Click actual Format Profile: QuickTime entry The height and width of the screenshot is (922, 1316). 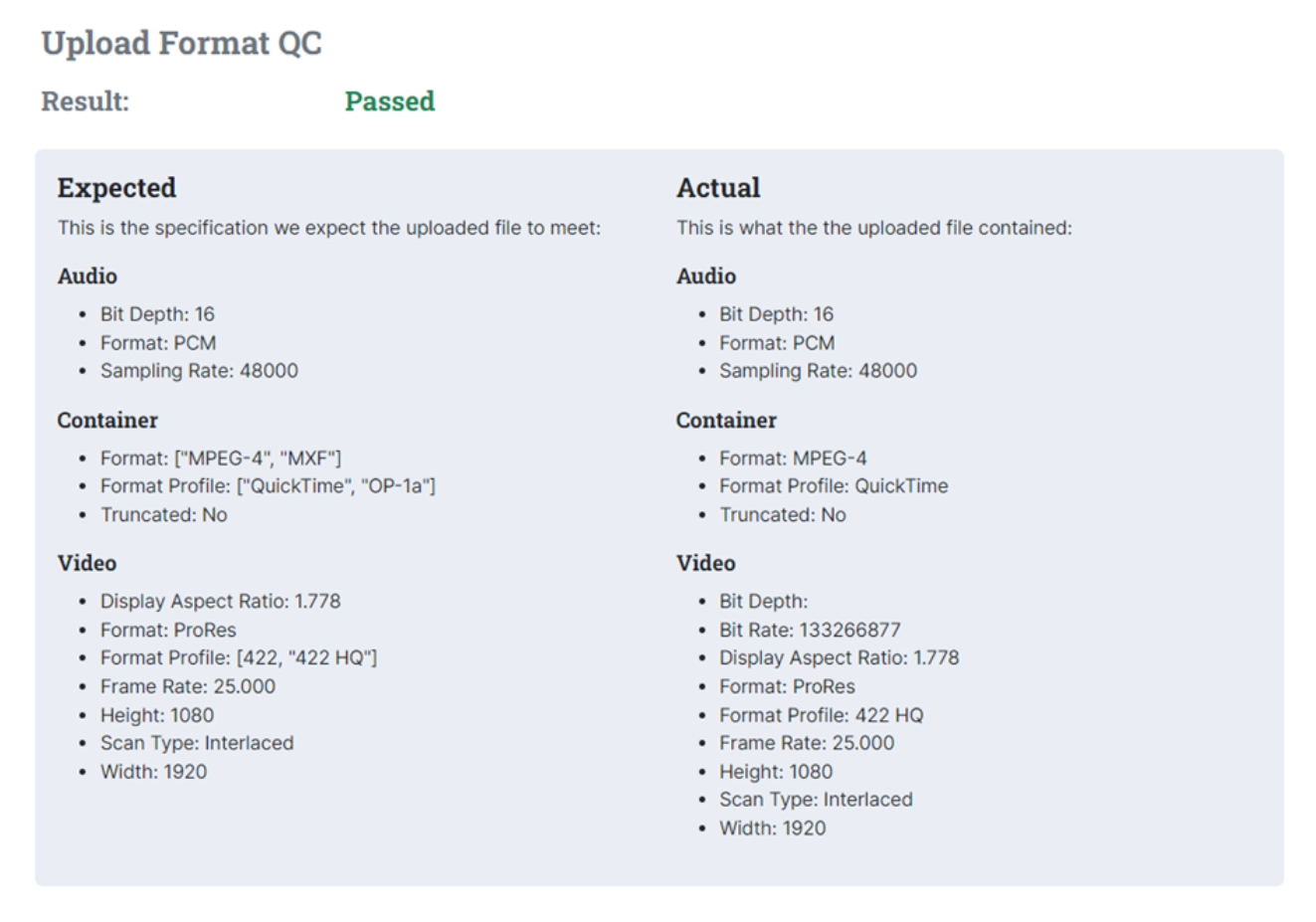(834, 486)
